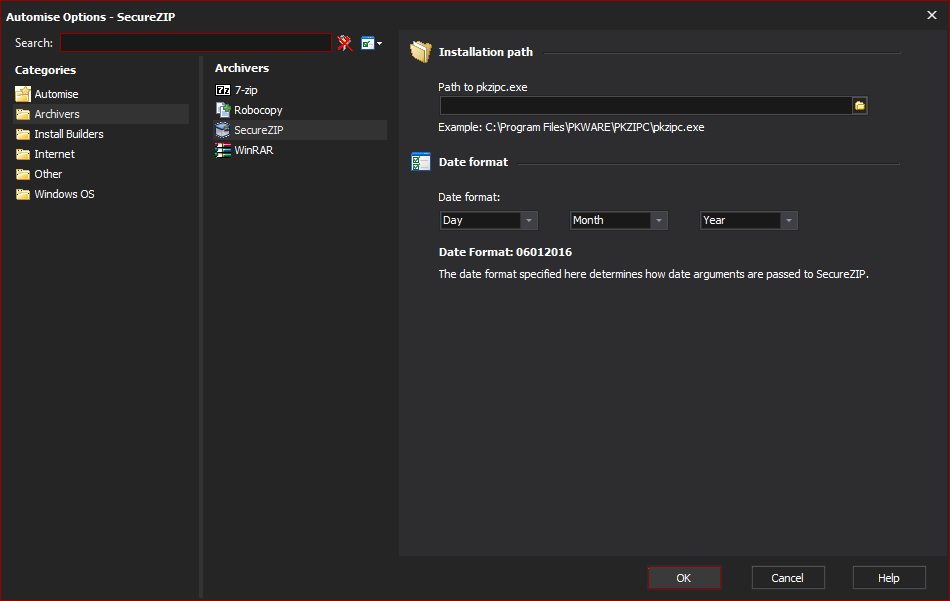
Task: Select the Archivers category
Action: (x=101, y=114)
